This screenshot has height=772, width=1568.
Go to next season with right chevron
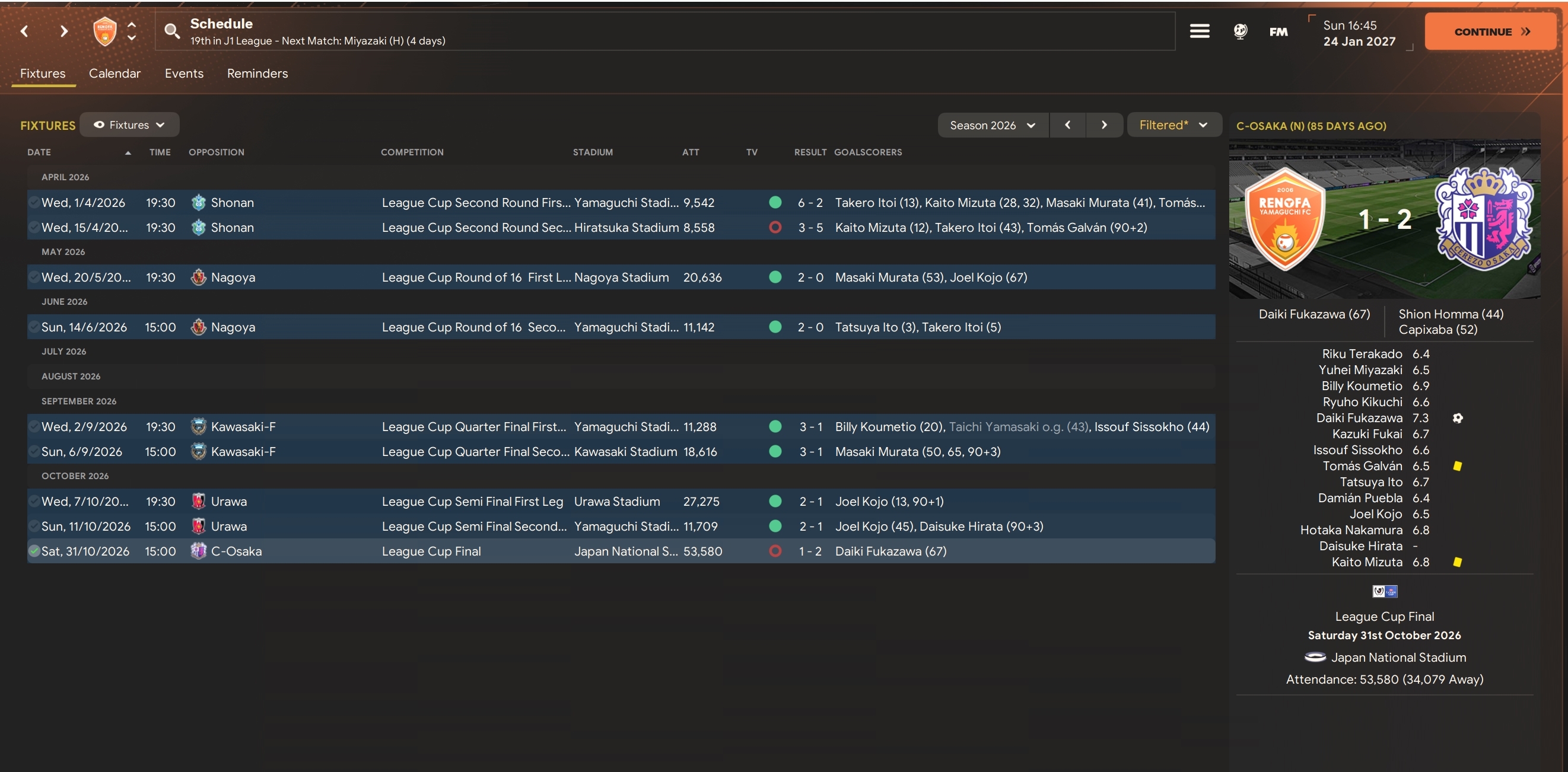tap(1103, 125)
